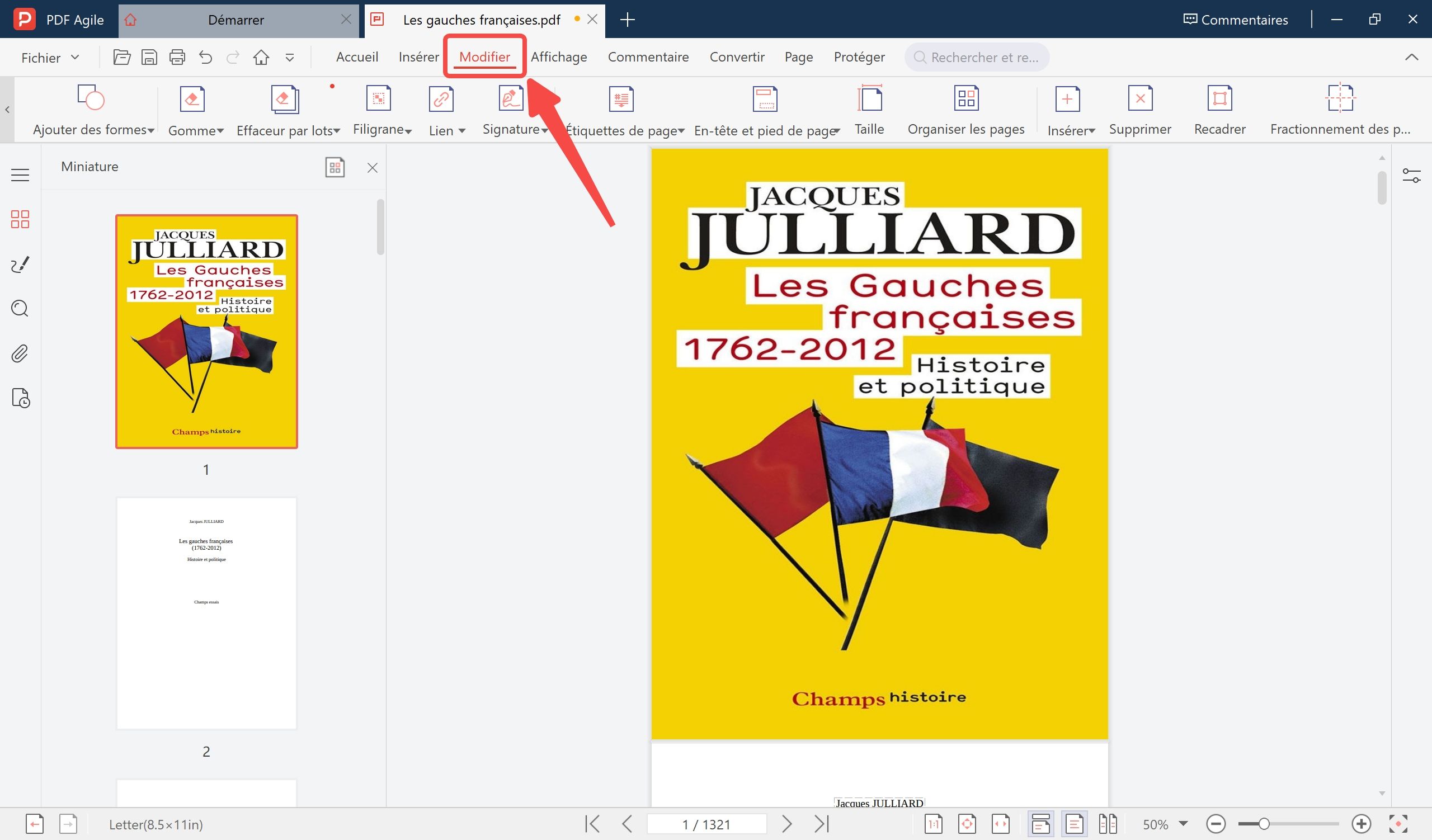Click the print icon
Screen dimensions: 1432x840
177,57
